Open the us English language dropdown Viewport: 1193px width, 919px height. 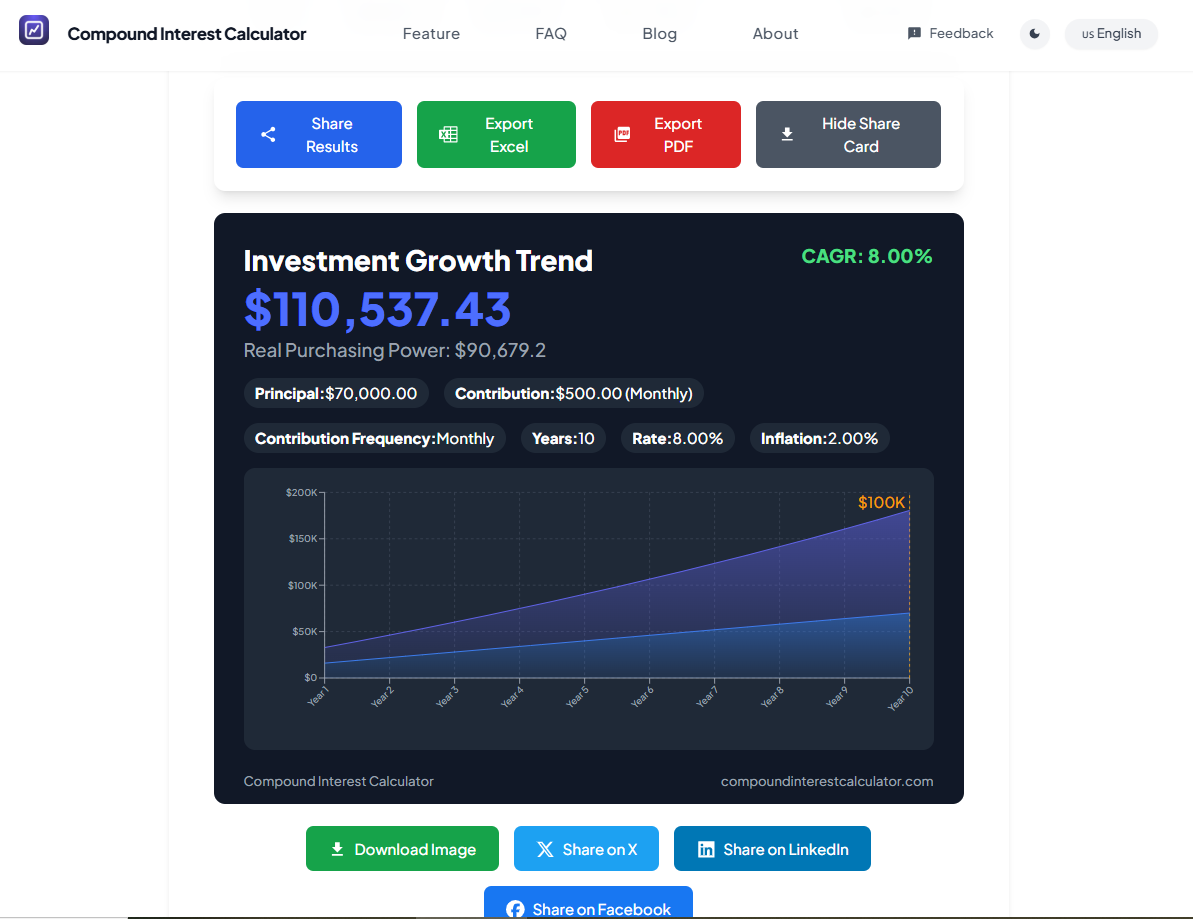click(x=1111, y=33)
